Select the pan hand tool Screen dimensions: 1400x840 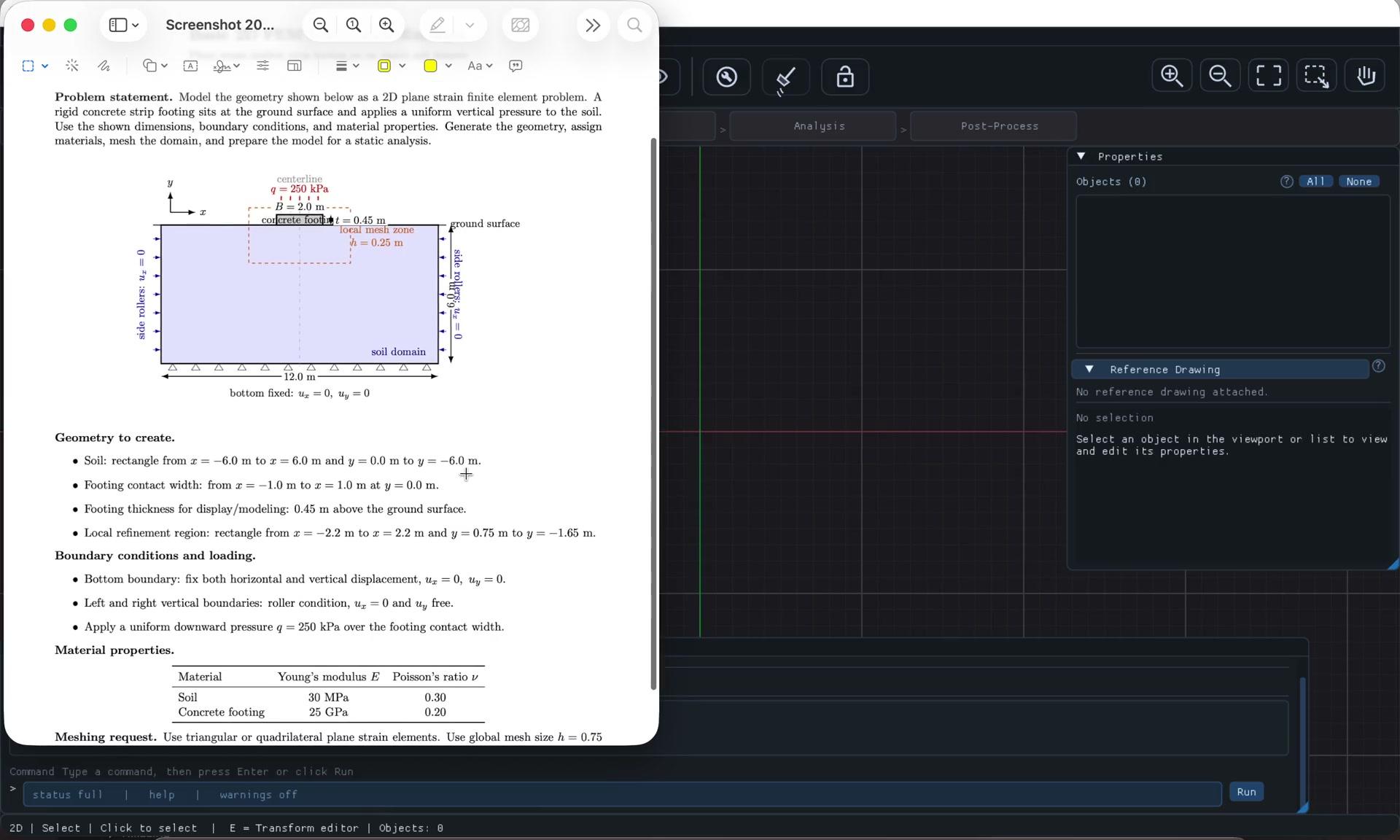tap(1365, 76)
